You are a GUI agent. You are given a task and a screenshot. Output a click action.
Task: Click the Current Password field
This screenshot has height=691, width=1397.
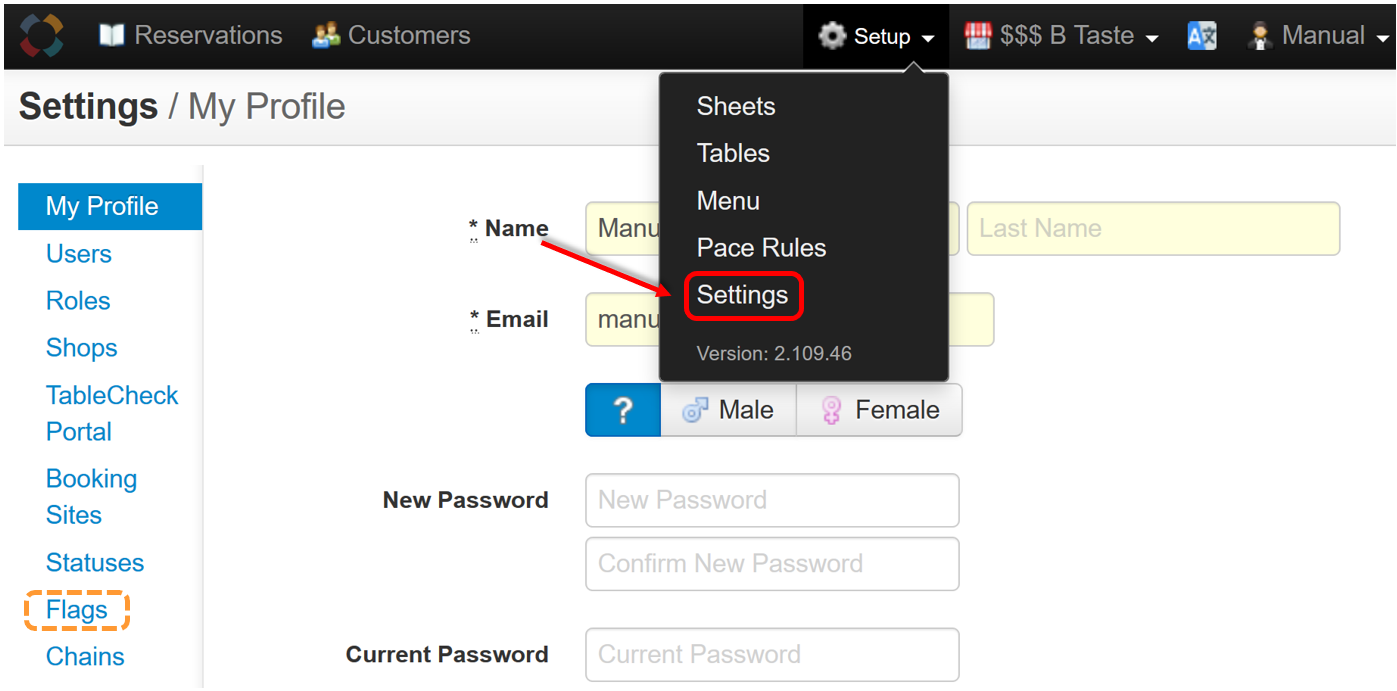[x=772, y=655]
